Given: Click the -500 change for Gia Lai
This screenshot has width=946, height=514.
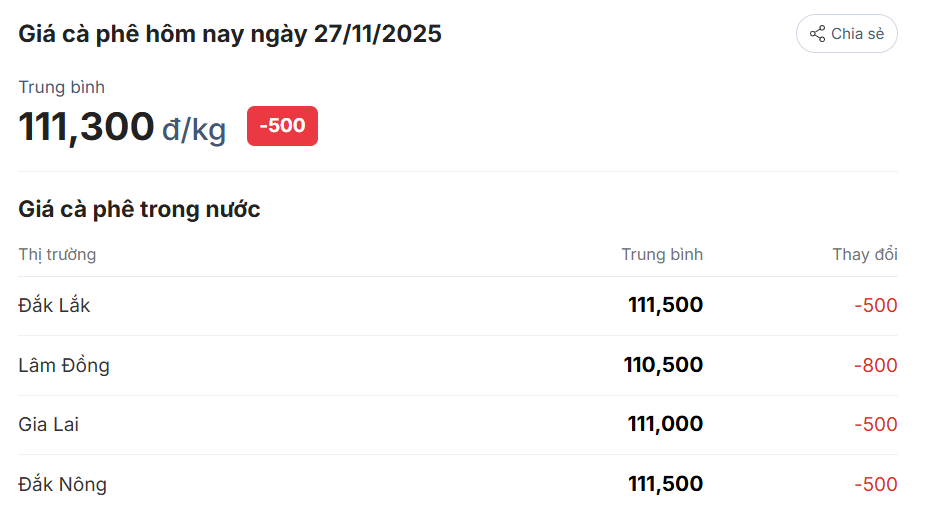Looking at the screenshot, I should click(x=875, y=425).
